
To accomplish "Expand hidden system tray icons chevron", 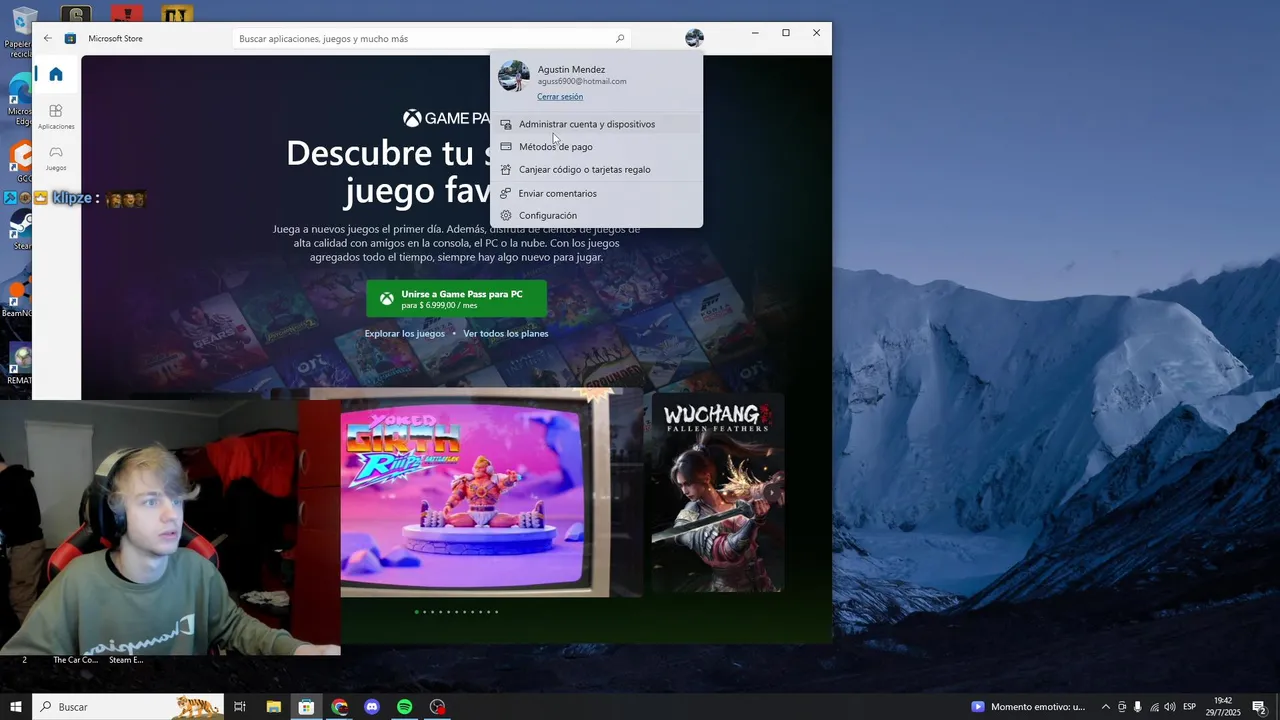I will (x=1105, y=707).
